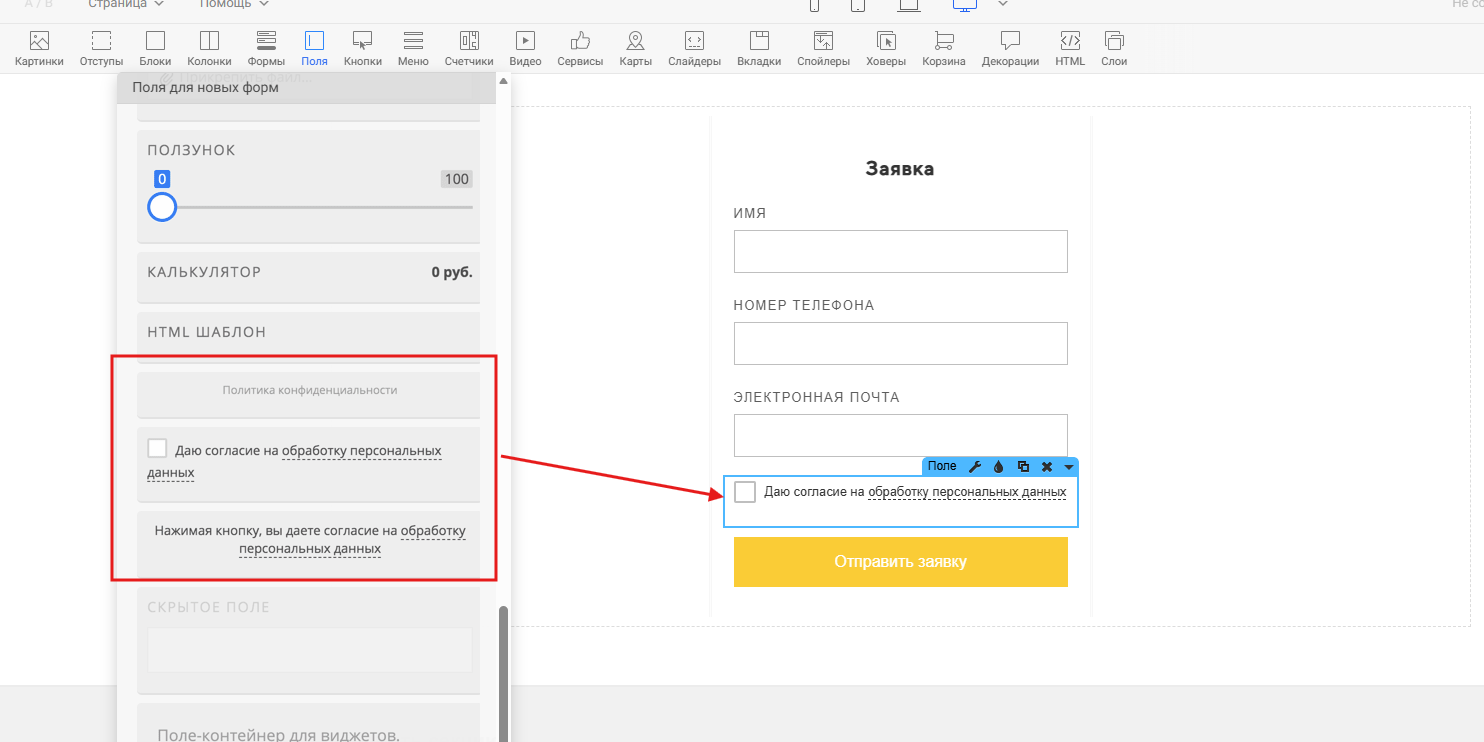Duplicate the selected field with copy icon
The width and height of the screenshot is (1484, 742).
[1023, 467]
